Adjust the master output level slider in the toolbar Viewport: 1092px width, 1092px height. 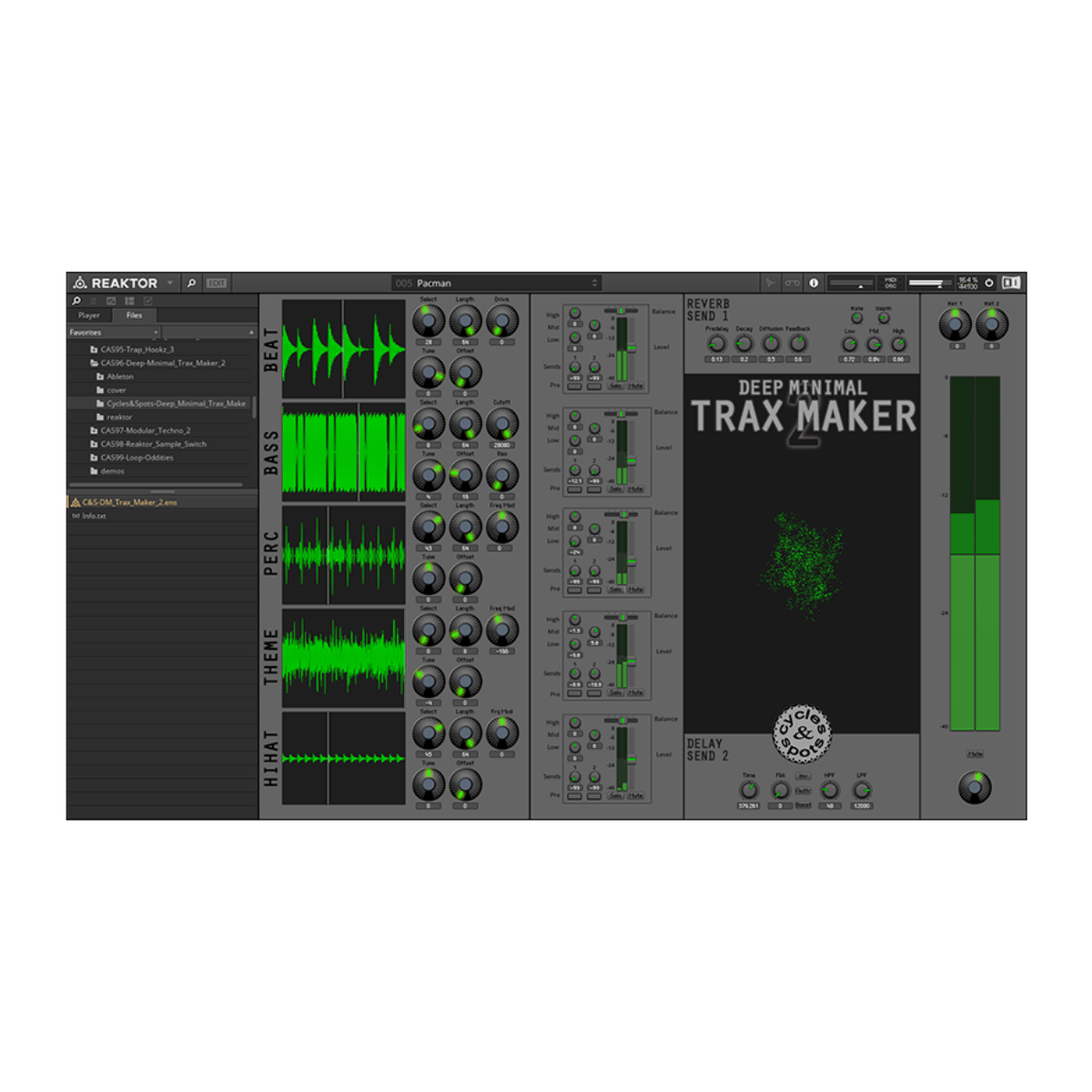(x=929, y=283)
